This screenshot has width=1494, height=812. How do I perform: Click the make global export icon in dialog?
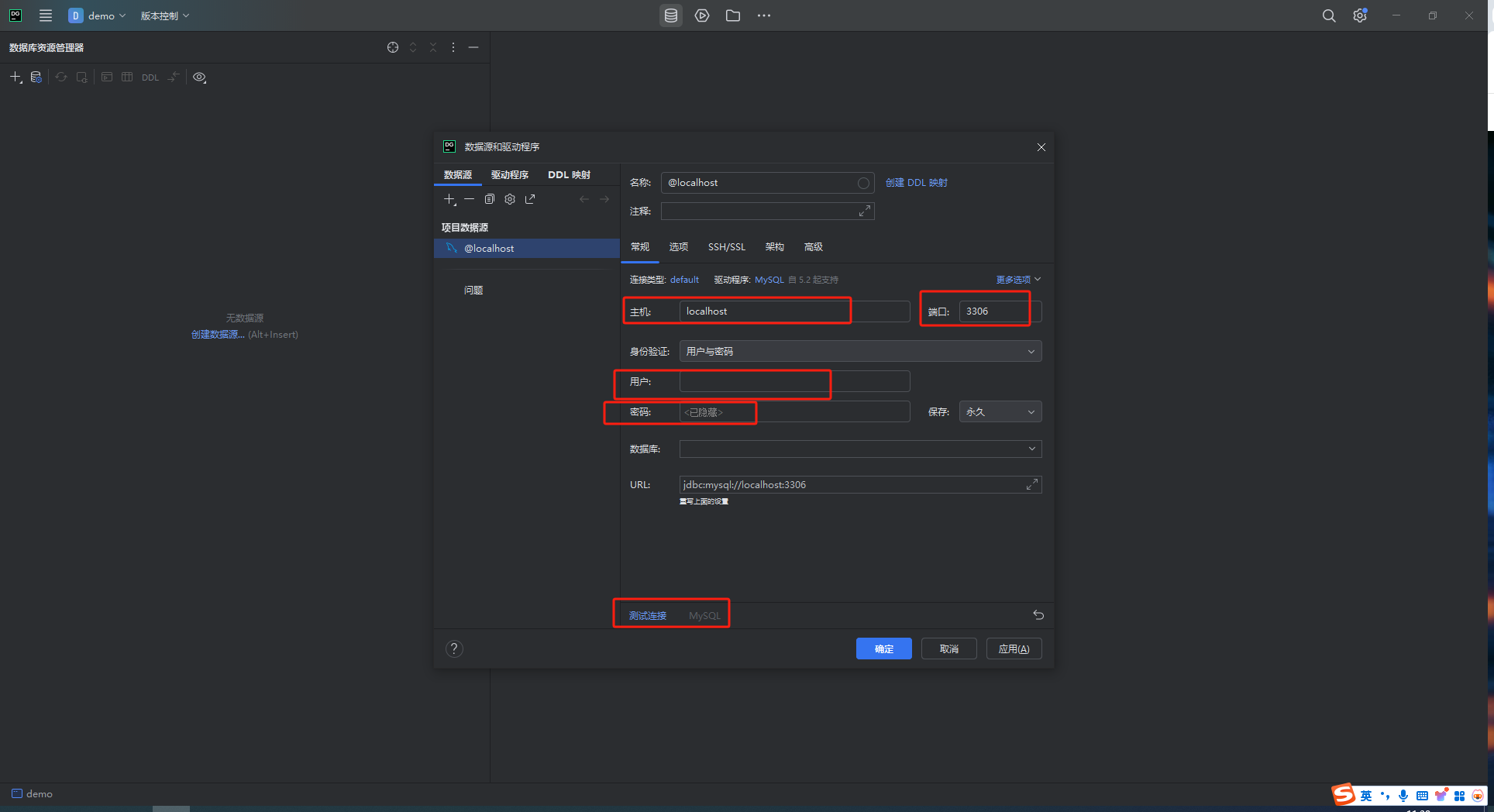pos(530,199)
